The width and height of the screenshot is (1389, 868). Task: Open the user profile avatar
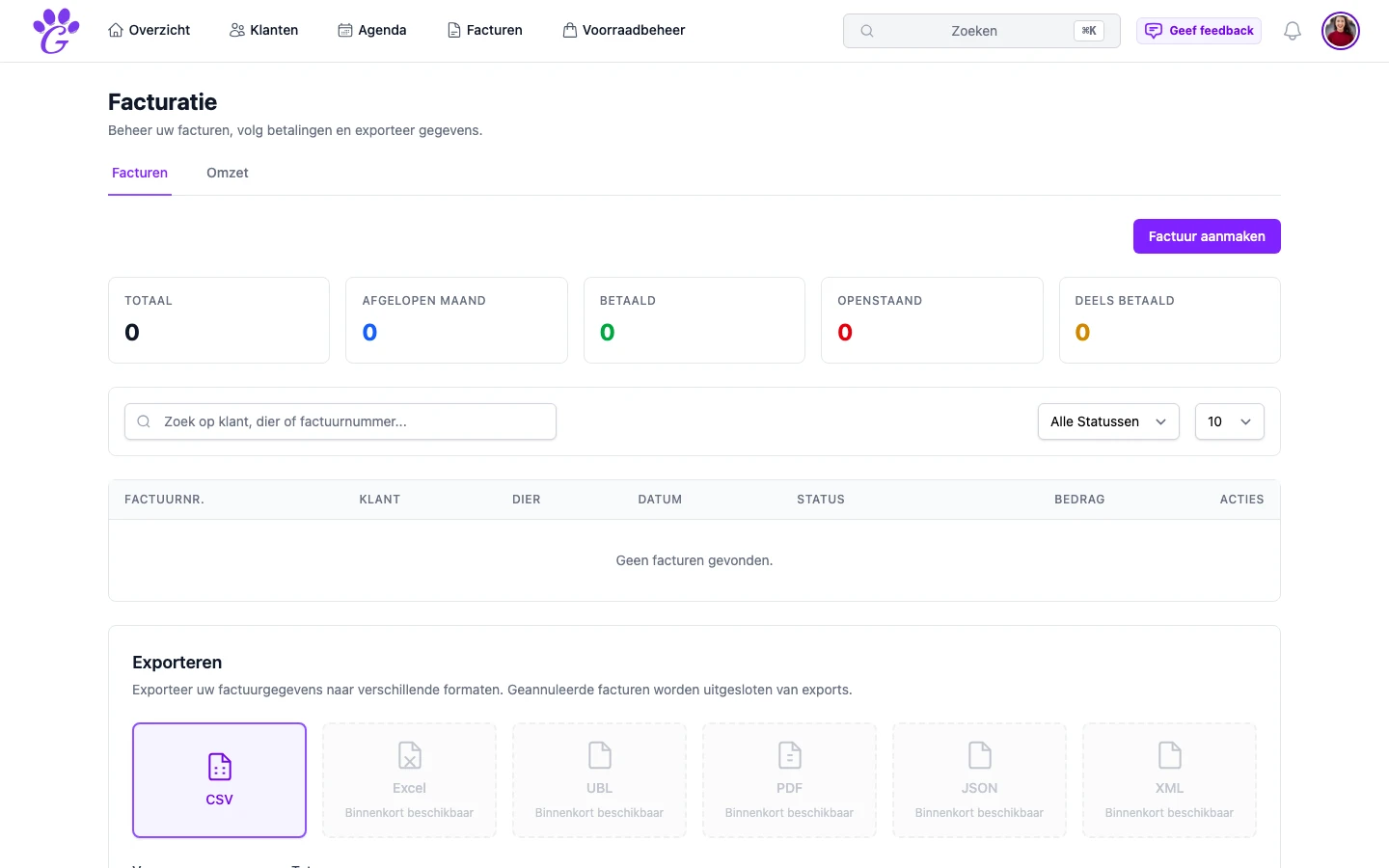point(1340,31)
